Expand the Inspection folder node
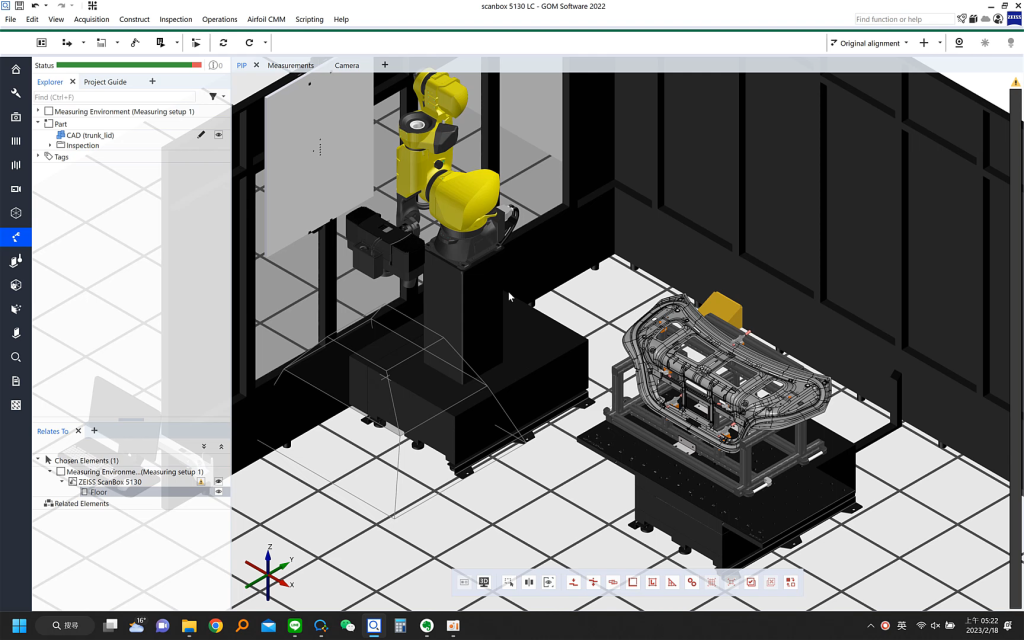 (50, 145)
